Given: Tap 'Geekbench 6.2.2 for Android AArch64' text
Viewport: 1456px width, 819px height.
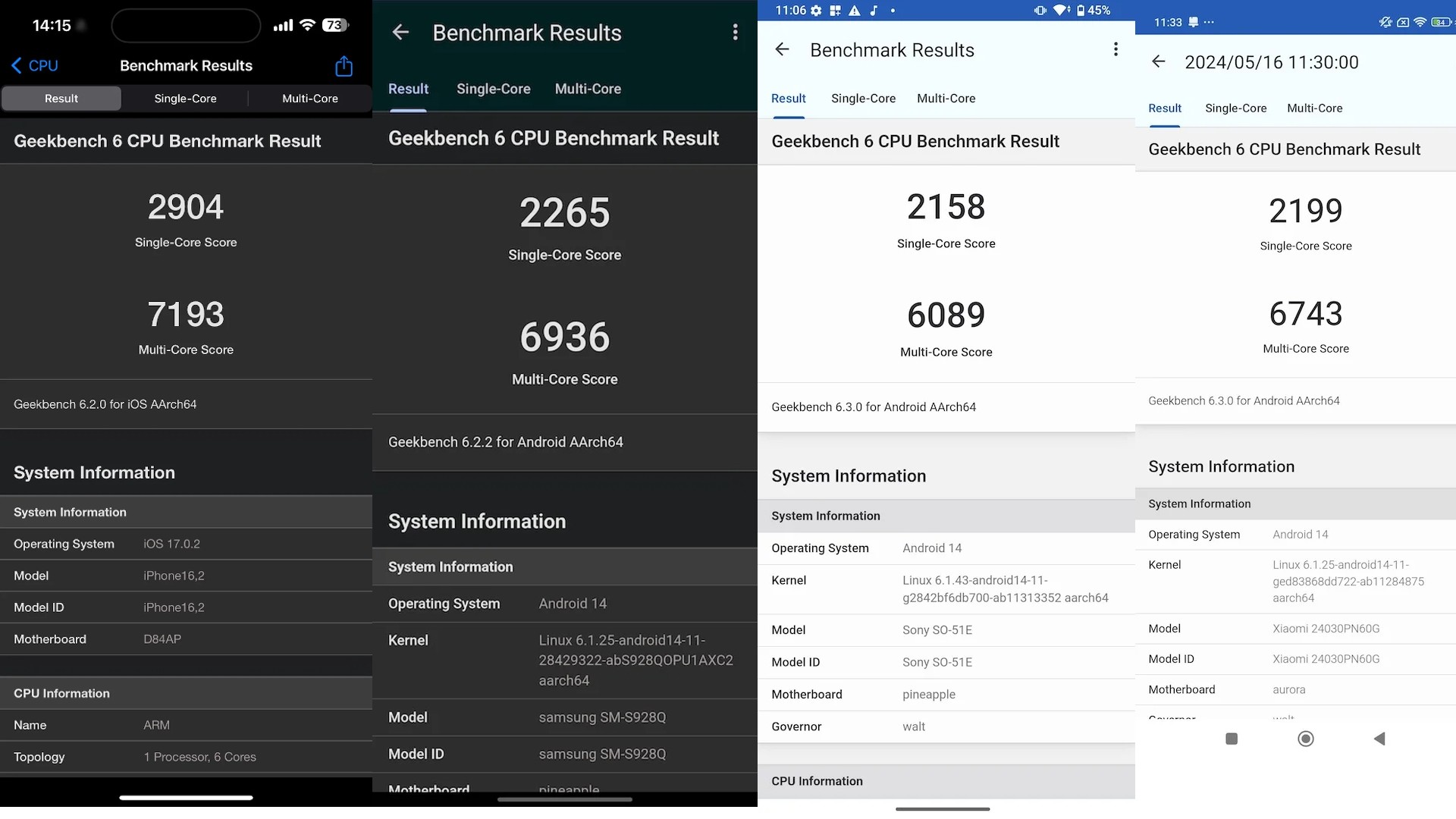Looking at the screenshot, I should (506, 442).
